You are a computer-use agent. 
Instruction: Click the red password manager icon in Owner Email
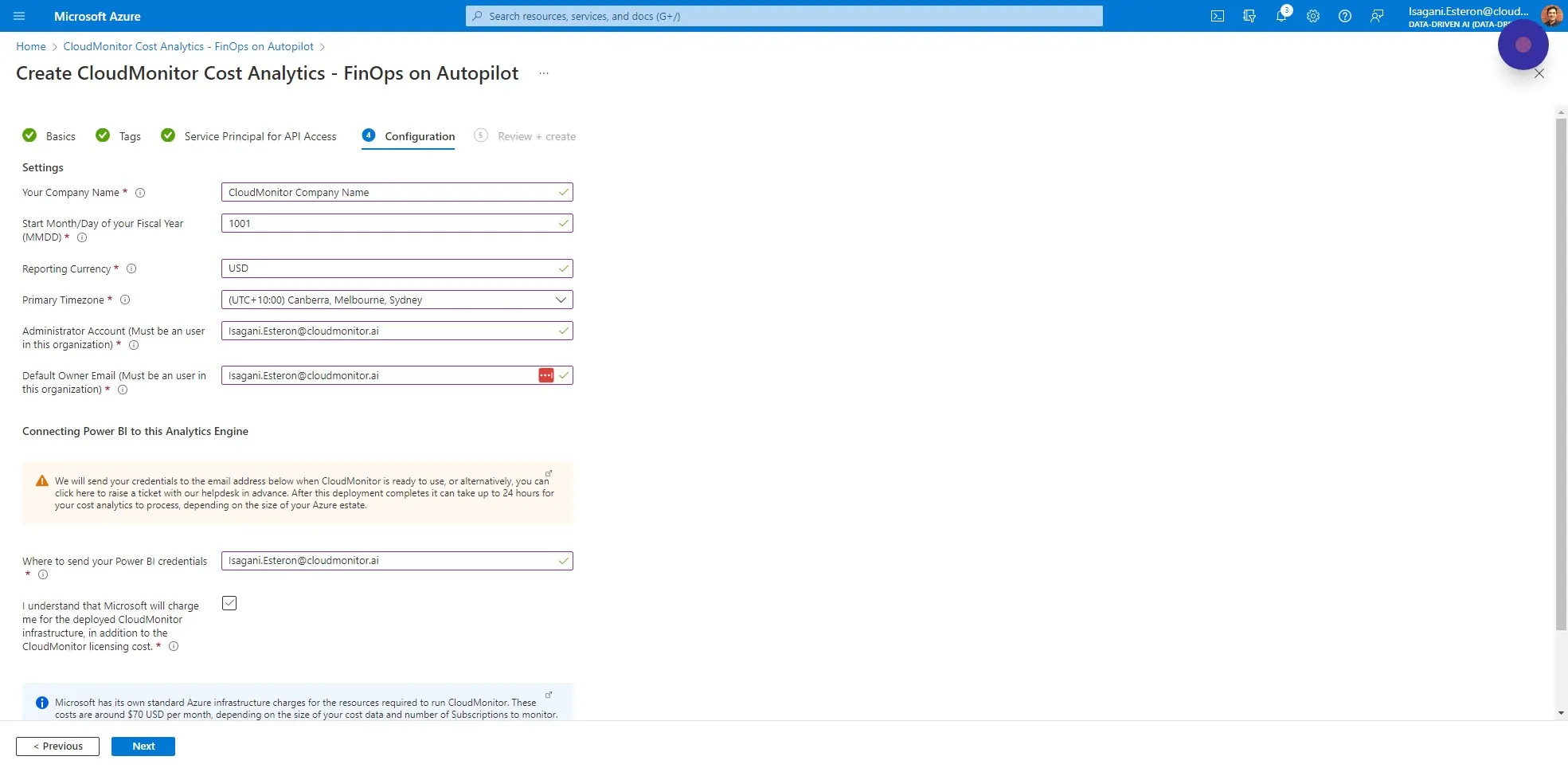[x=545, y=375]
